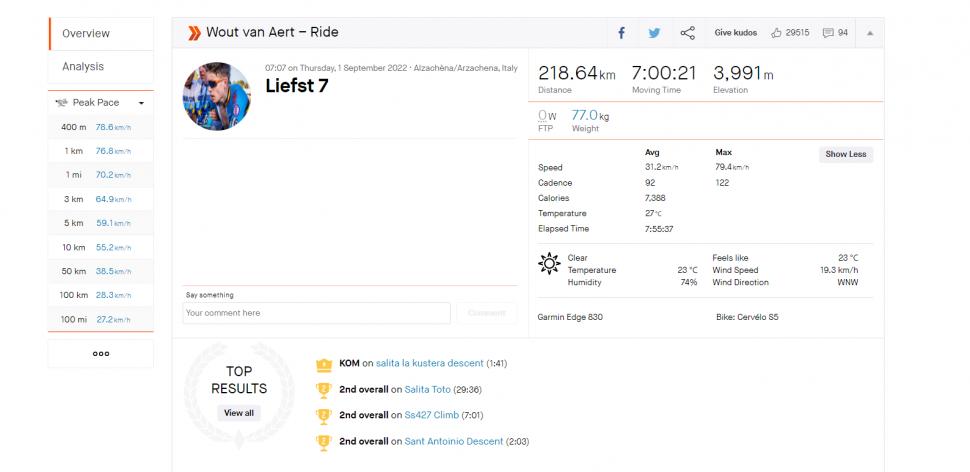Click the Bike: Cervélo S5 text

(x=747, y=317)
